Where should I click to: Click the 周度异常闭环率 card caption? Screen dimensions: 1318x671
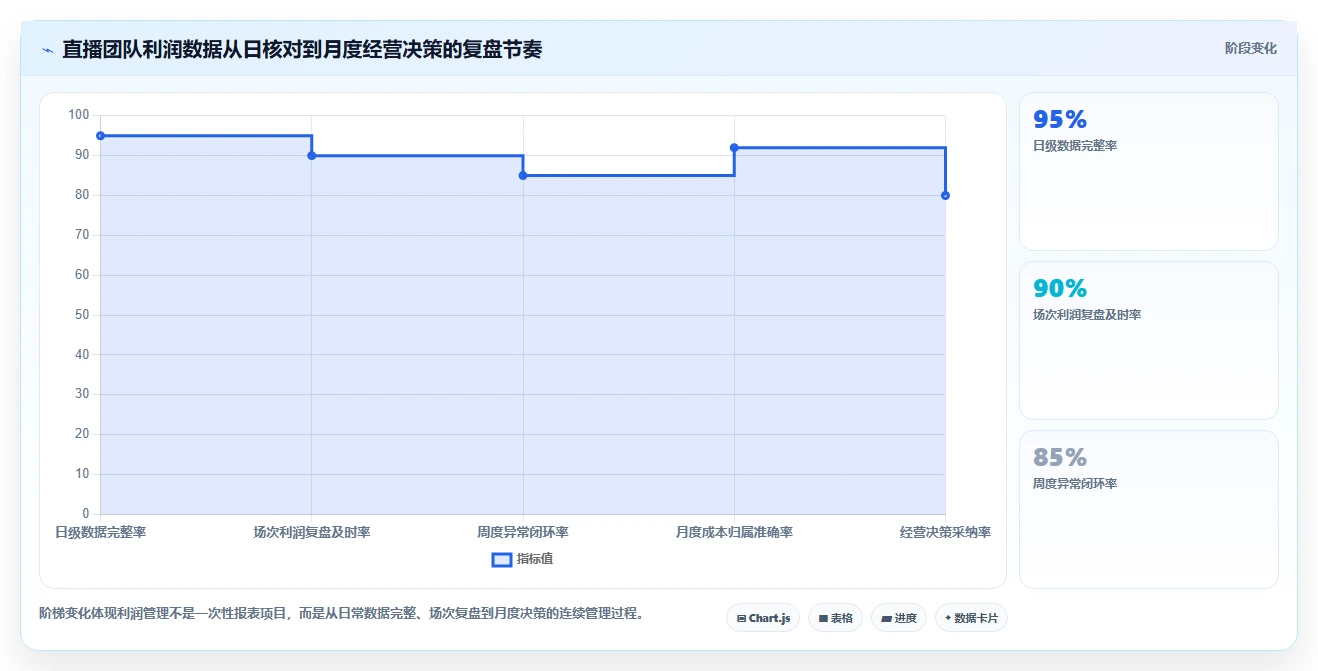coord(1075,484)
